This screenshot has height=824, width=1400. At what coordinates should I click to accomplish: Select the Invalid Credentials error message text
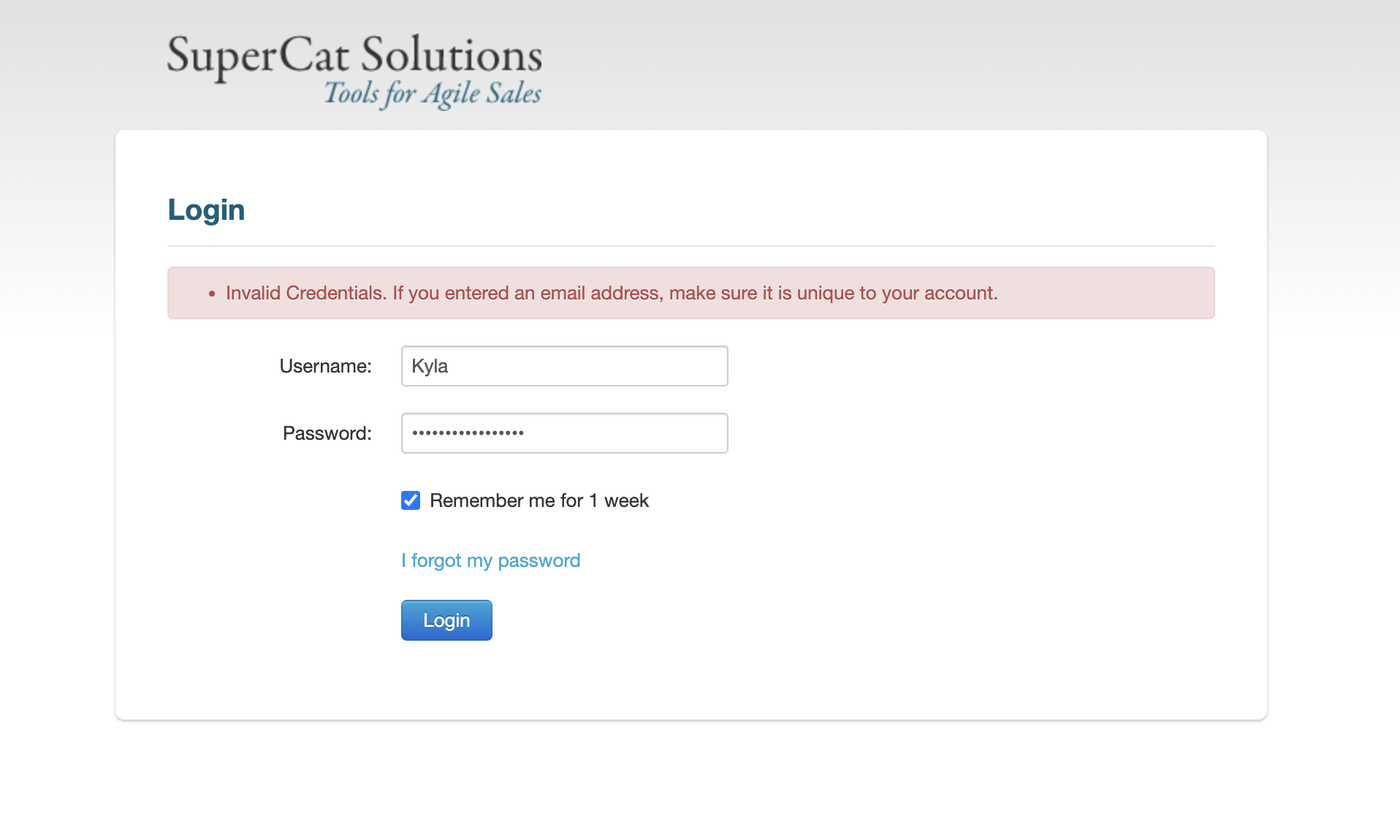612,293
